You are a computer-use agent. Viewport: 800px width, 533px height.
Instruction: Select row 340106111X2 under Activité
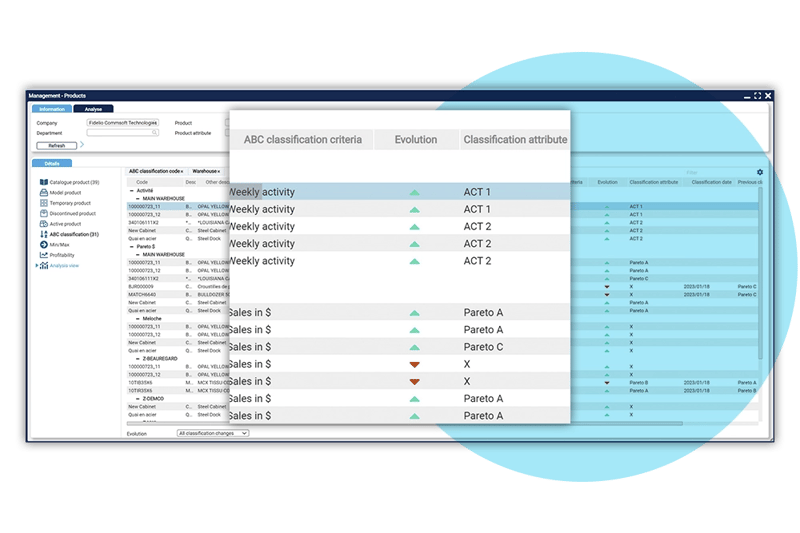coord(178,222)
